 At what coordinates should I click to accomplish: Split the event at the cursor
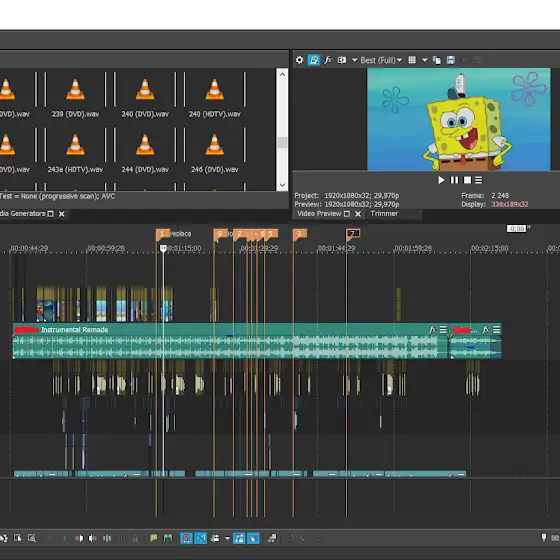107,538
